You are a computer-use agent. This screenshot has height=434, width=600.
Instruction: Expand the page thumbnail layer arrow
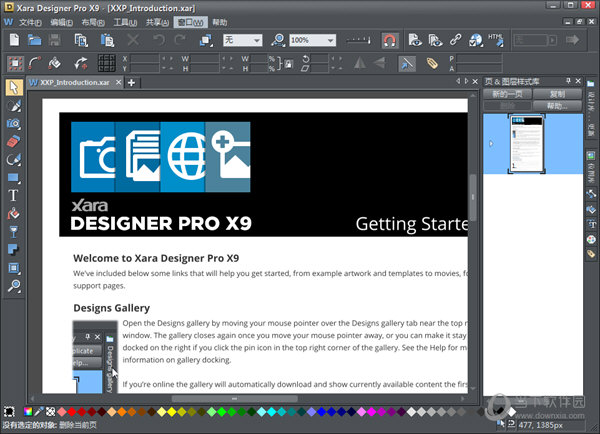(x=491, y=144)
